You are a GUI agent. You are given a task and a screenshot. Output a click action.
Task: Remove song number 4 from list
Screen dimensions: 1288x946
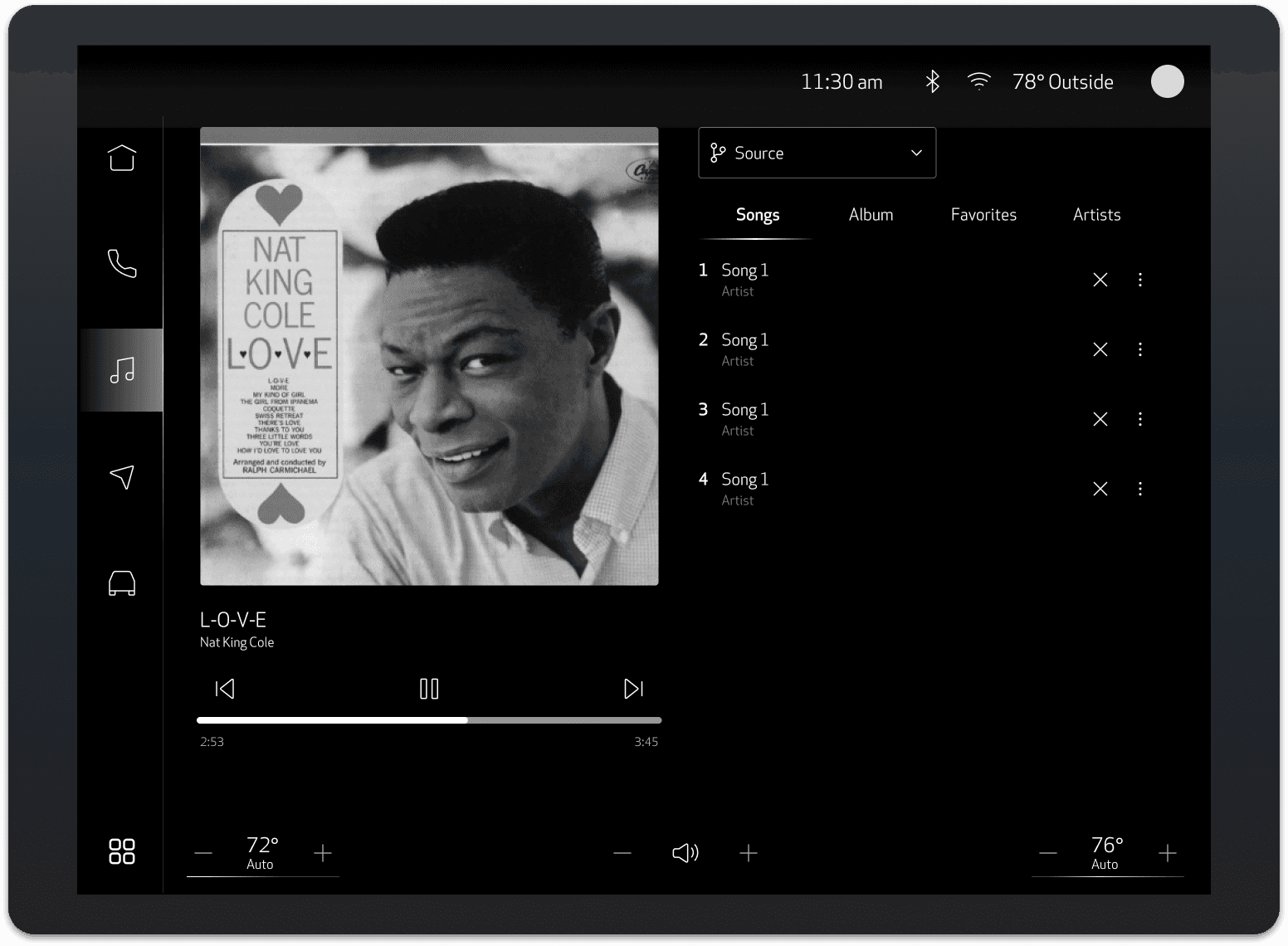point(1100,489)
